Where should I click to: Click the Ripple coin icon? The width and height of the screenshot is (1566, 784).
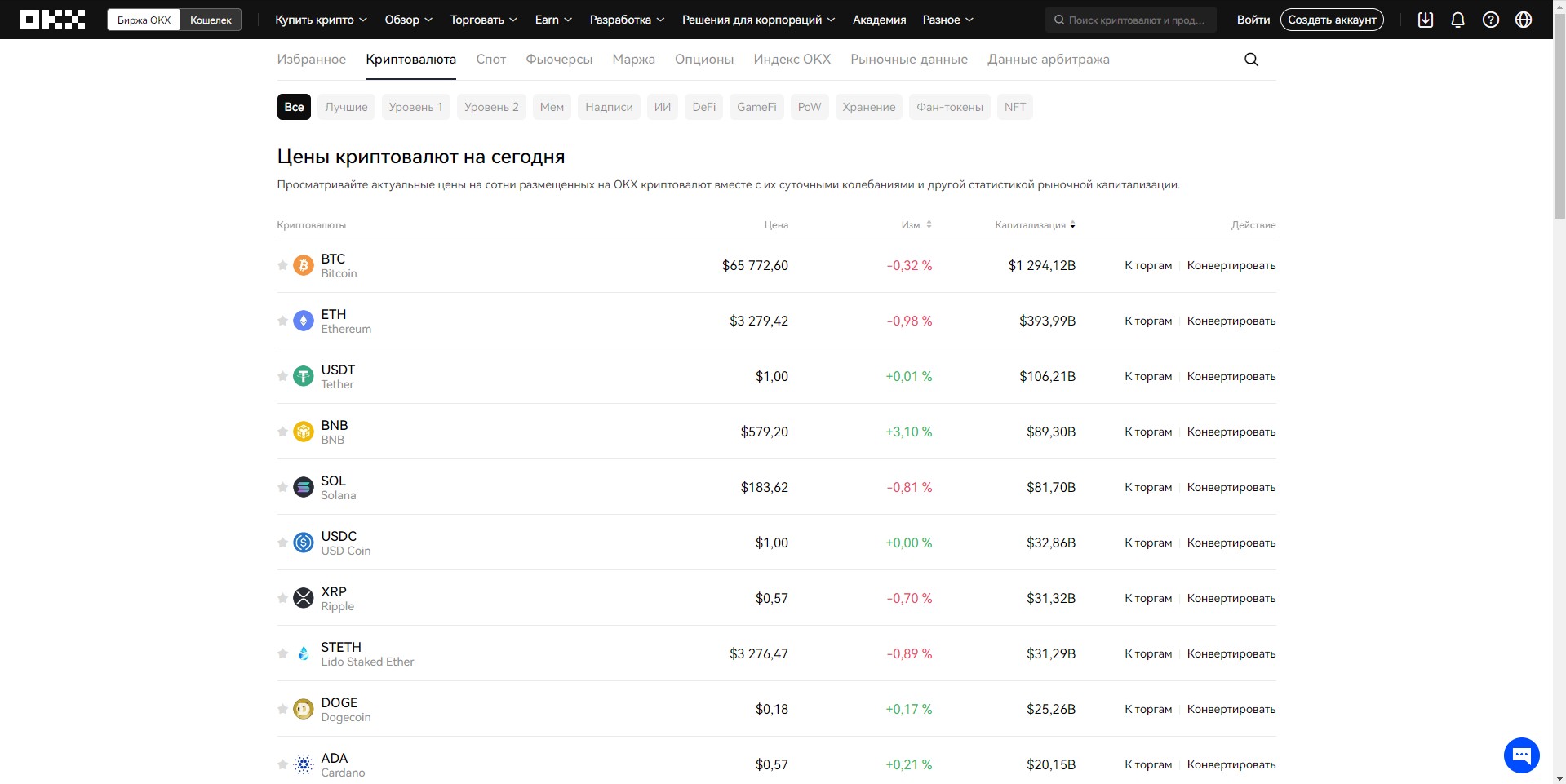[304, 598]
